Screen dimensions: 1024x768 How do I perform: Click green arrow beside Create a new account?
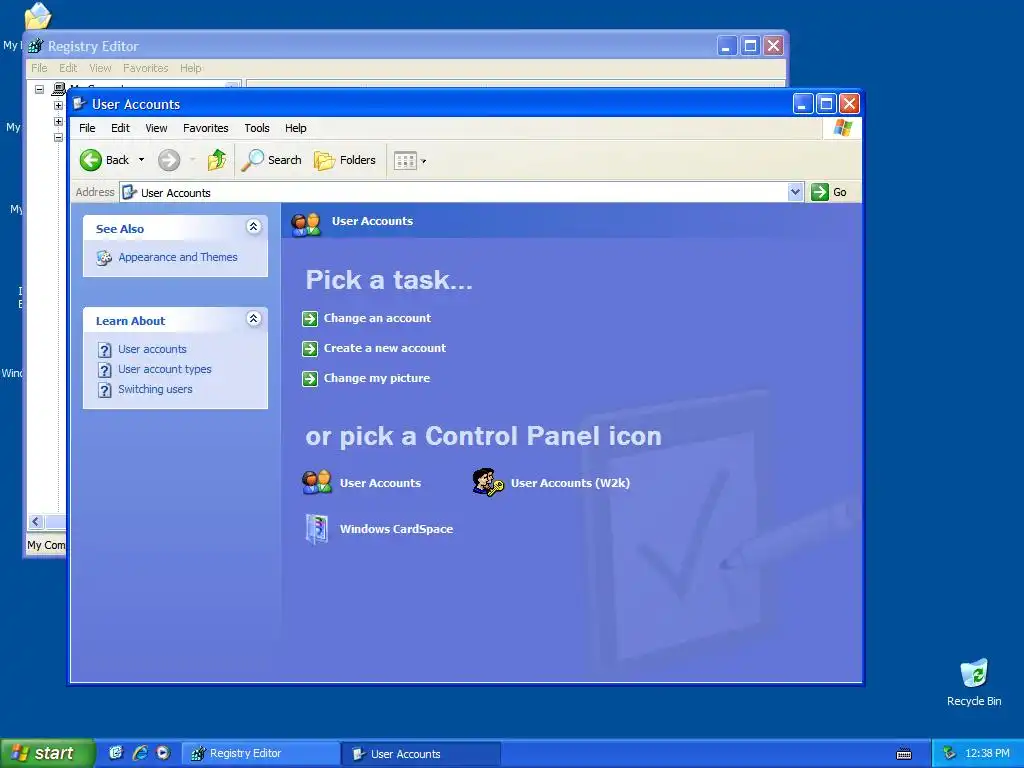[310, 349]
